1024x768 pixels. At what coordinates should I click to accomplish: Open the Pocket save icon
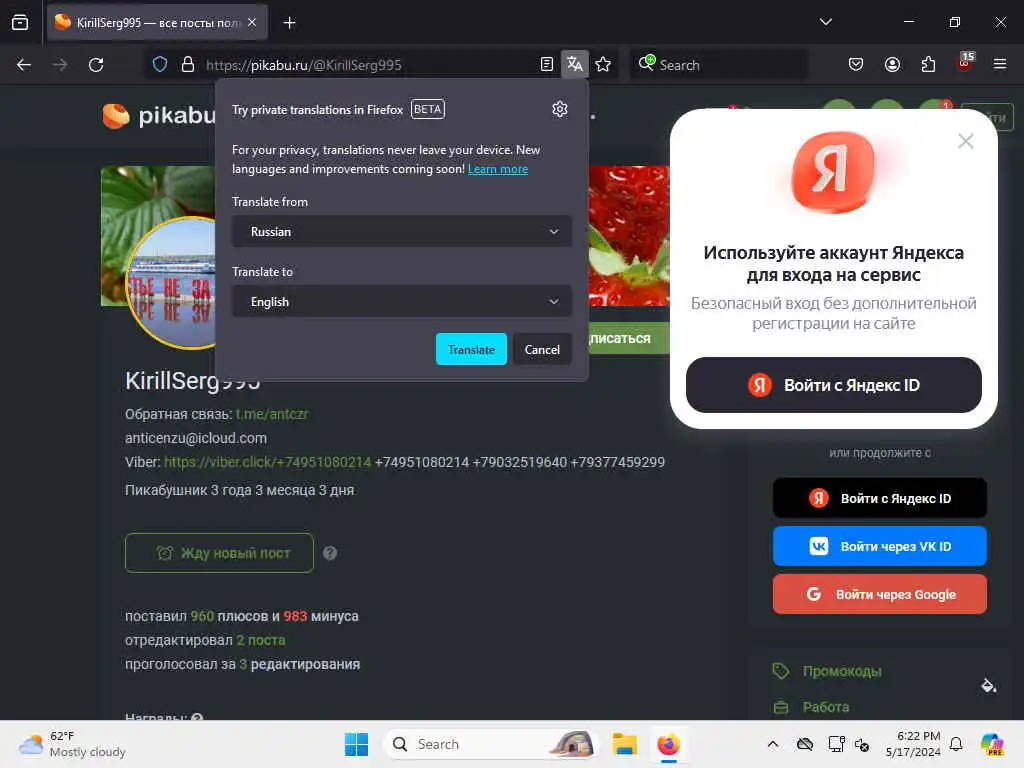pyautogui.click(x=856, y=64)
